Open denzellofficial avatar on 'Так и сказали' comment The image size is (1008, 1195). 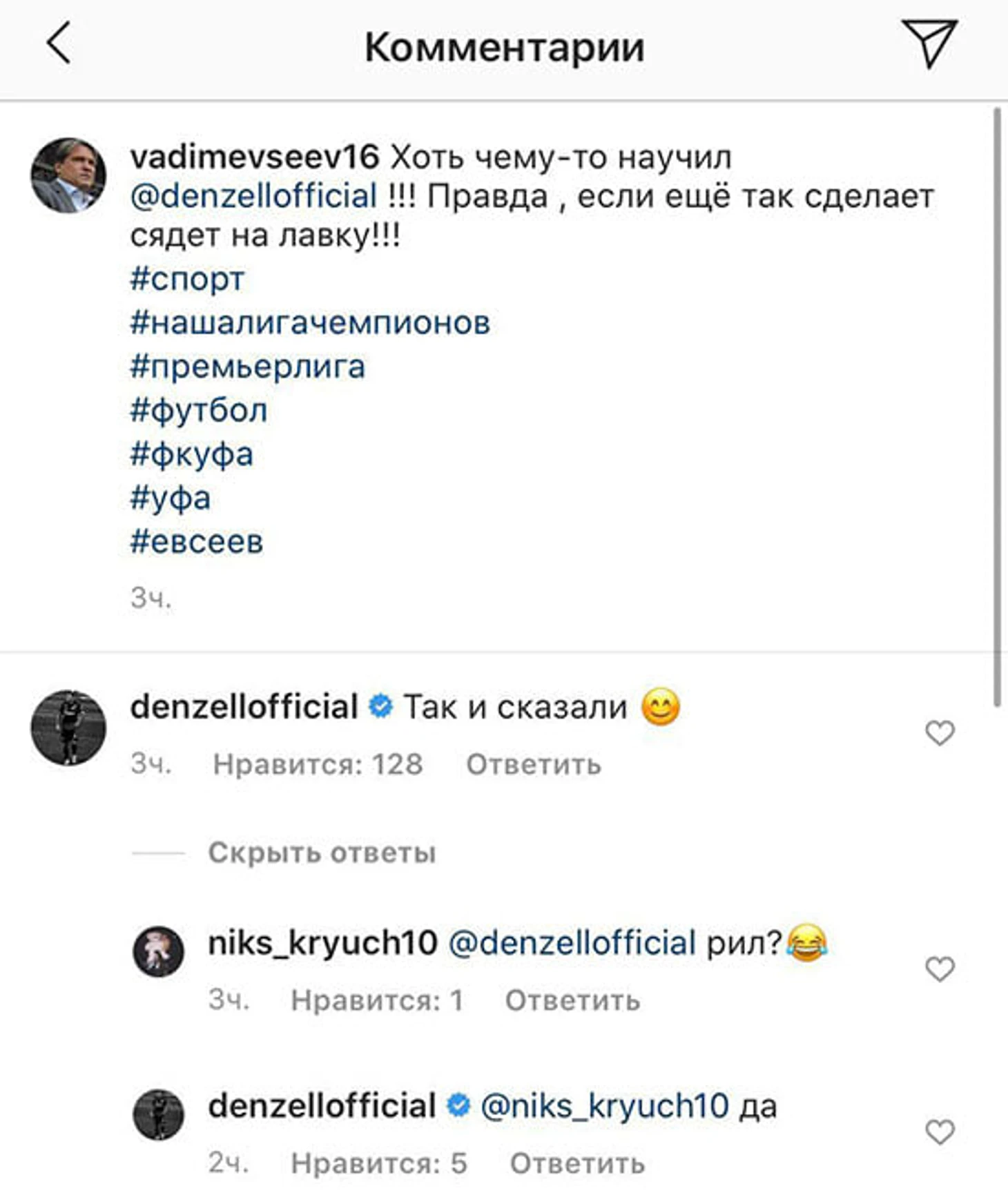68,727
